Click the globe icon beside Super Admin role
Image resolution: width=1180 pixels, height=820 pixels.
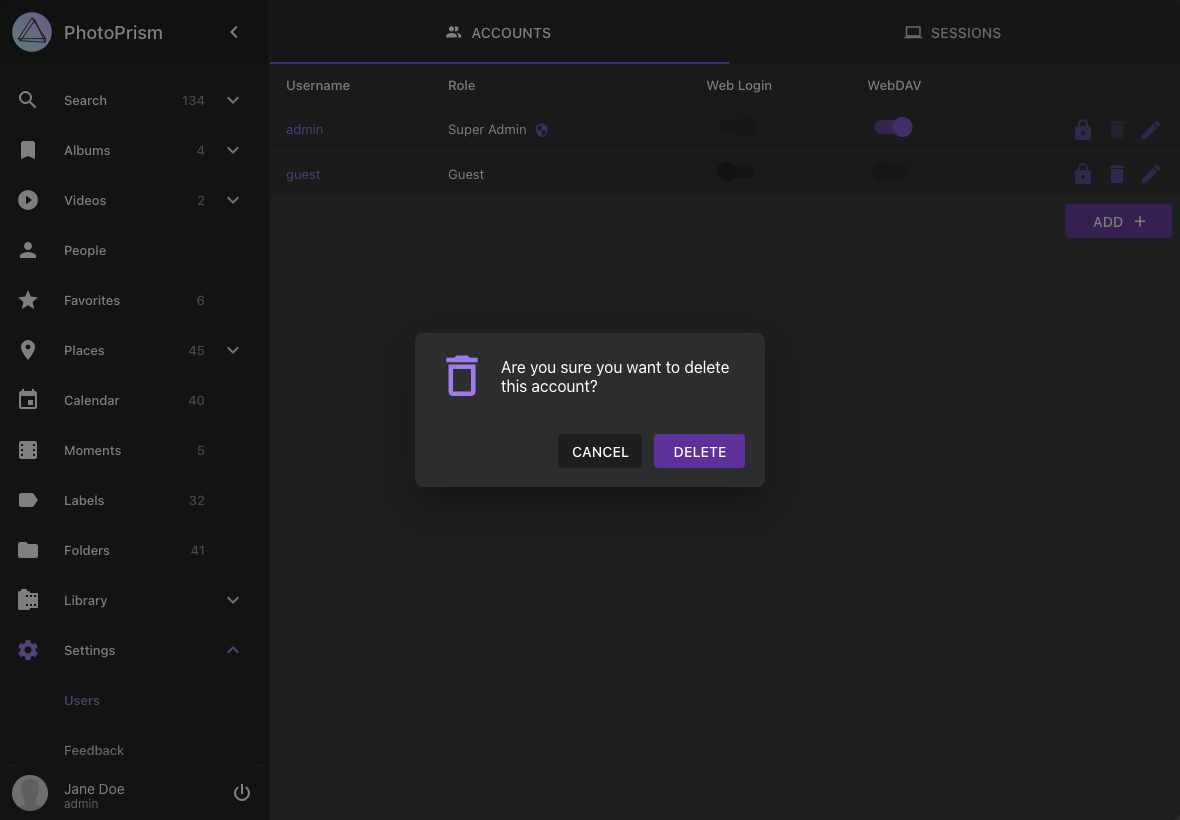tap(542, 129)
